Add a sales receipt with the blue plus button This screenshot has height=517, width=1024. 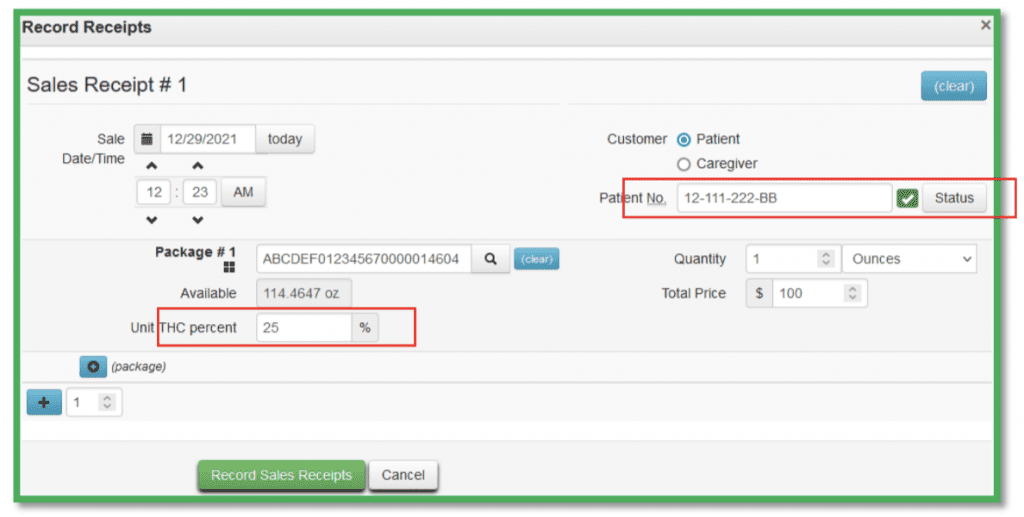pyautogui.click(x=44, y=403)
